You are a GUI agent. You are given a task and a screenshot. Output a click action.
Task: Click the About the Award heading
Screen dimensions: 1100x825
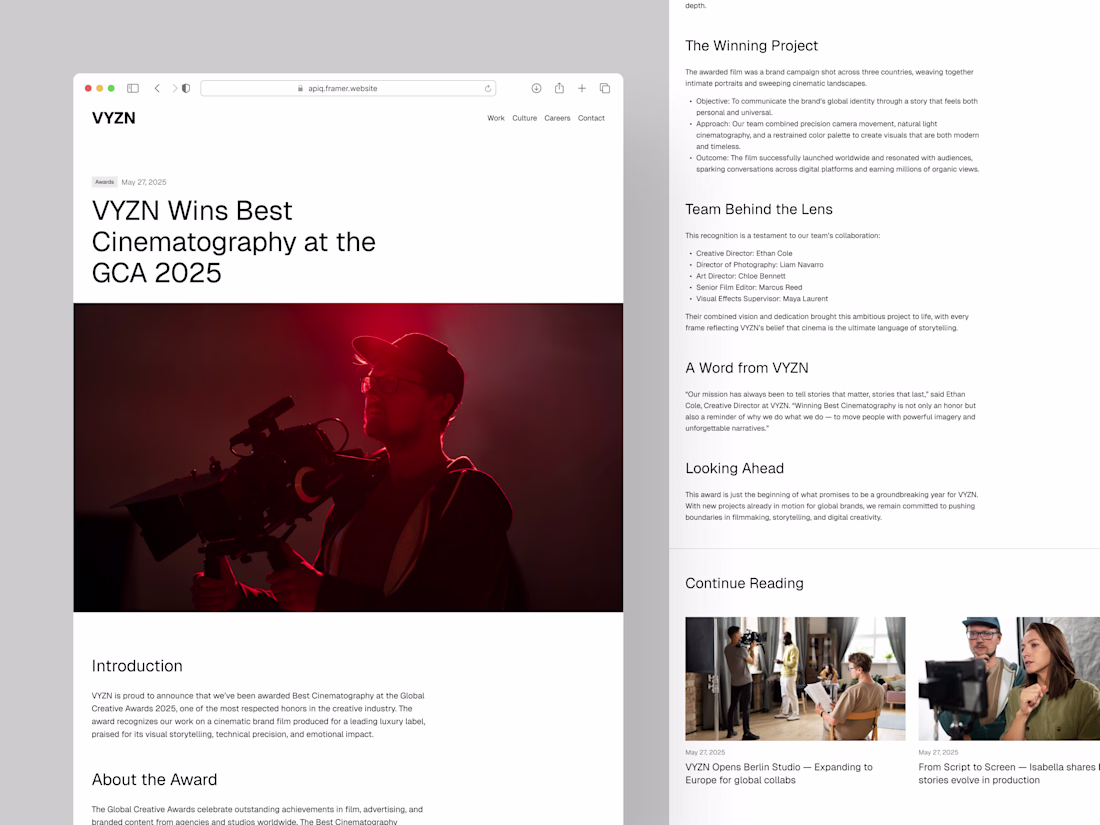click(154, 779)
